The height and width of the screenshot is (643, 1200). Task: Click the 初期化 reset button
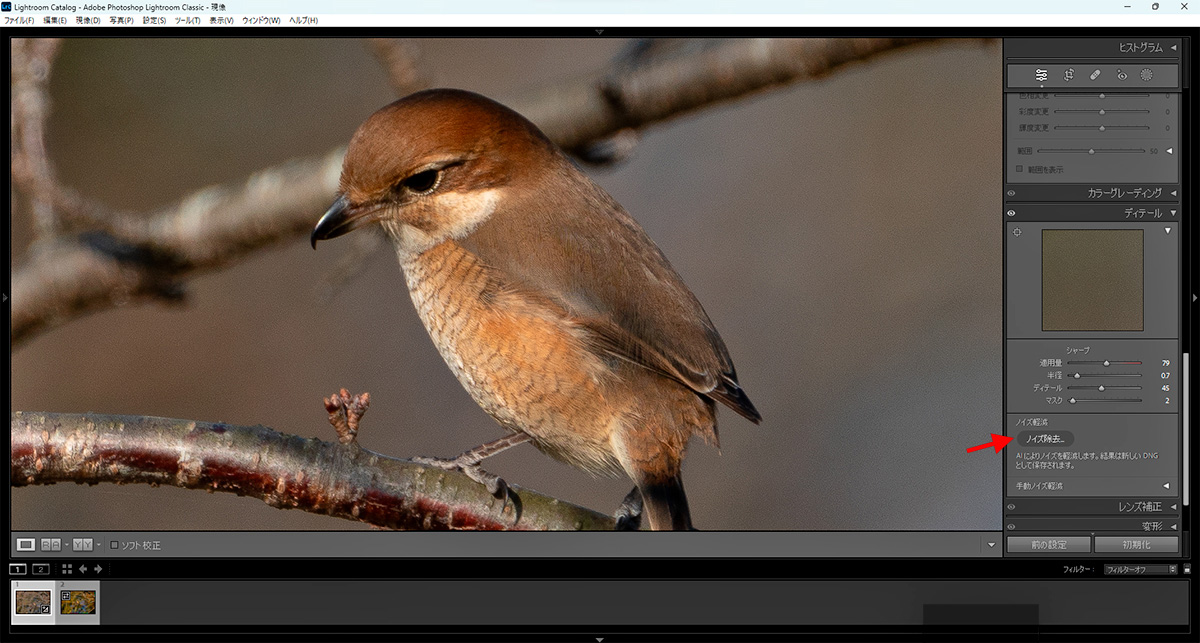(x=1135, y=545)
